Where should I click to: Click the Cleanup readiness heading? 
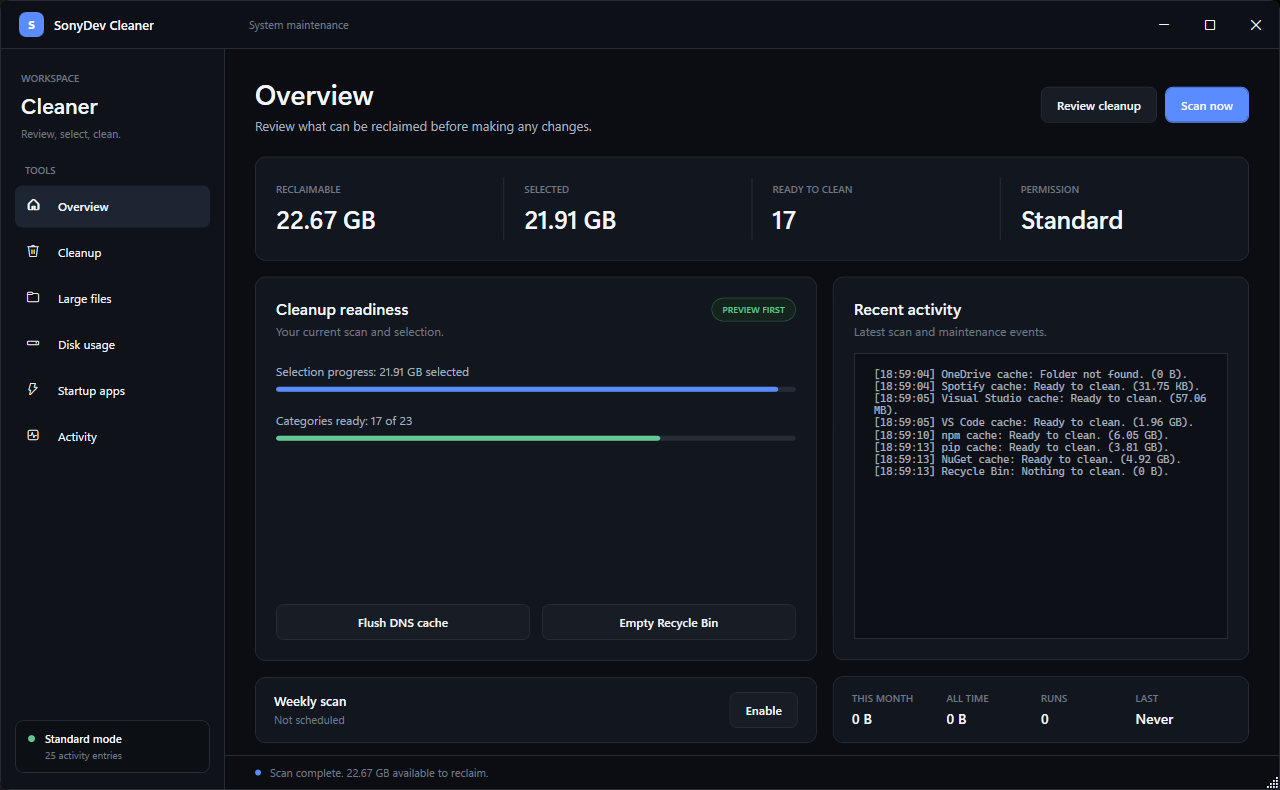[342, 310]
